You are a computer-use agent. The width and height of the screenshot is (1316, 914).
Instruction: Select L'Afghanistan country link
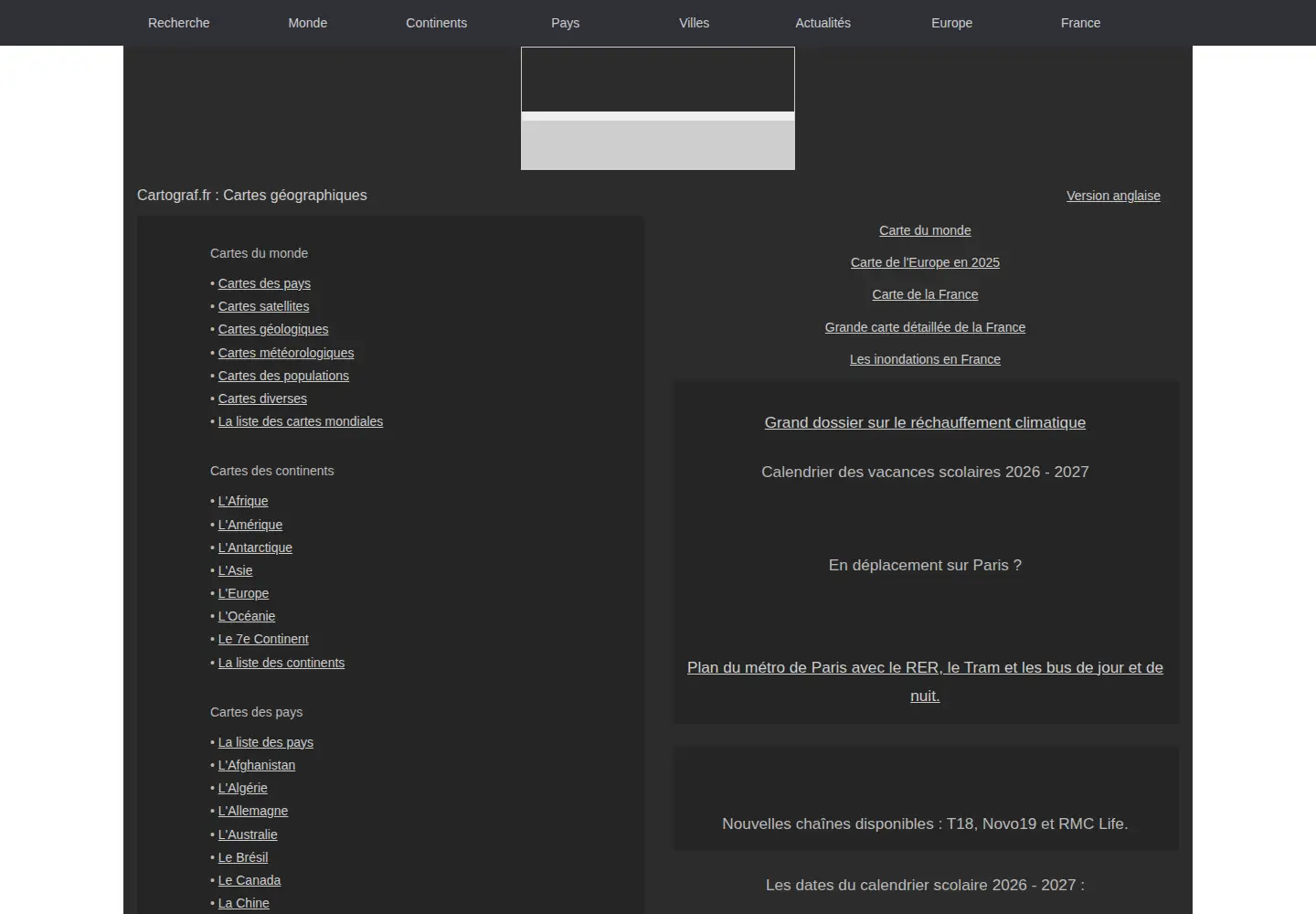tap(257, 765)
